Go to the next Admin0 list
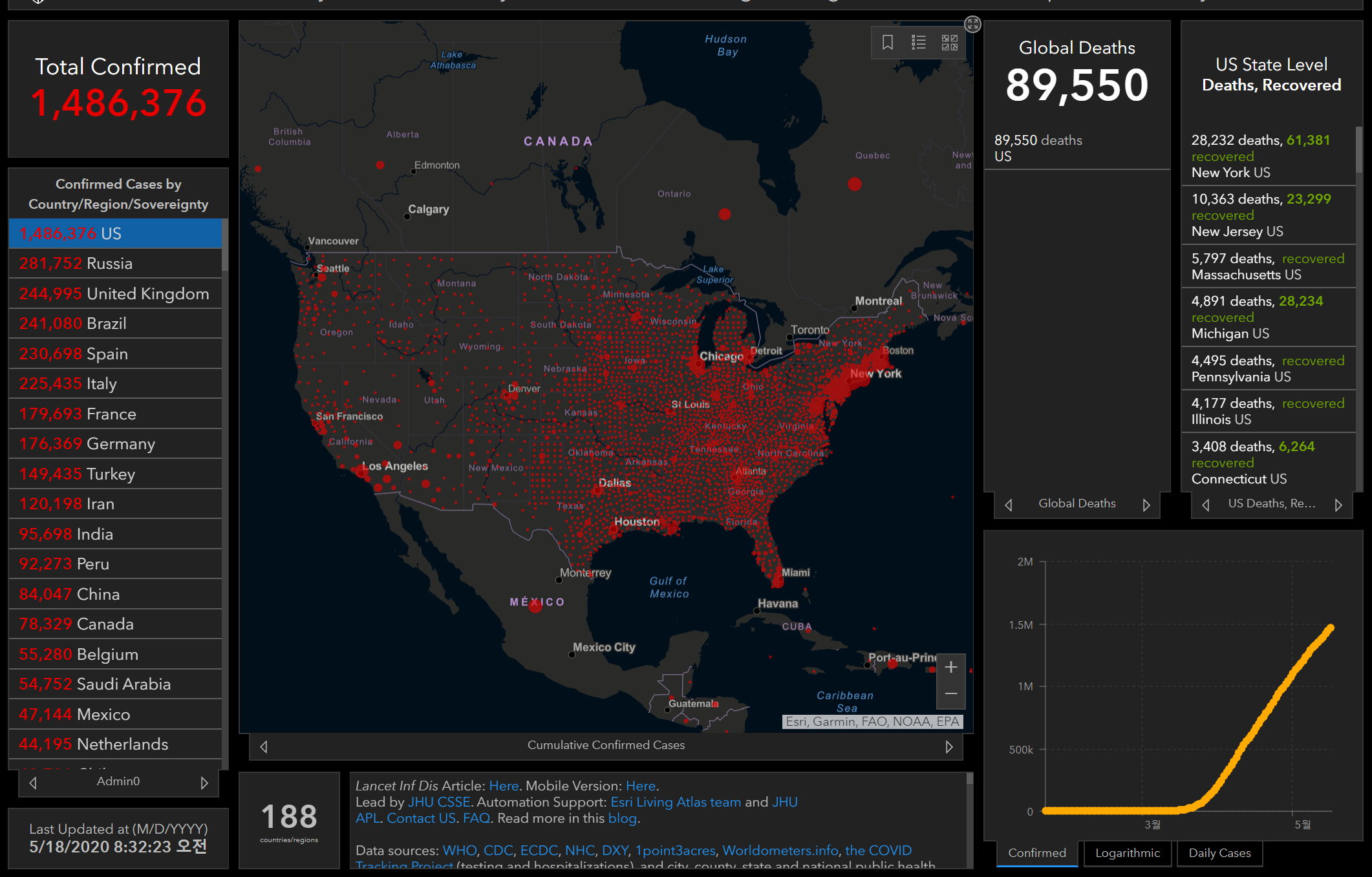This screenshot has width=1372, height=877. click(x=204, y=783)
